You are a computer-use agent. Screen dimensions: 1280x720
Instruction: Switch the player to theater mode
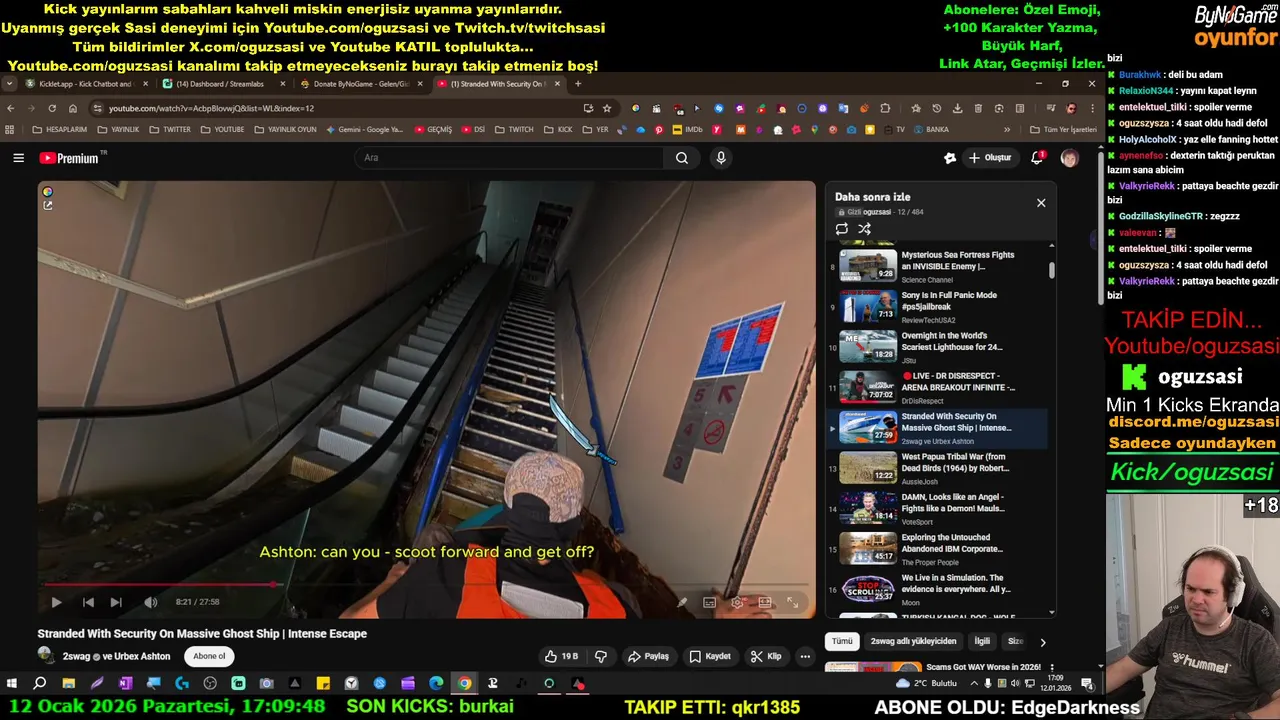pyautogui.click(x=765, y=602)
